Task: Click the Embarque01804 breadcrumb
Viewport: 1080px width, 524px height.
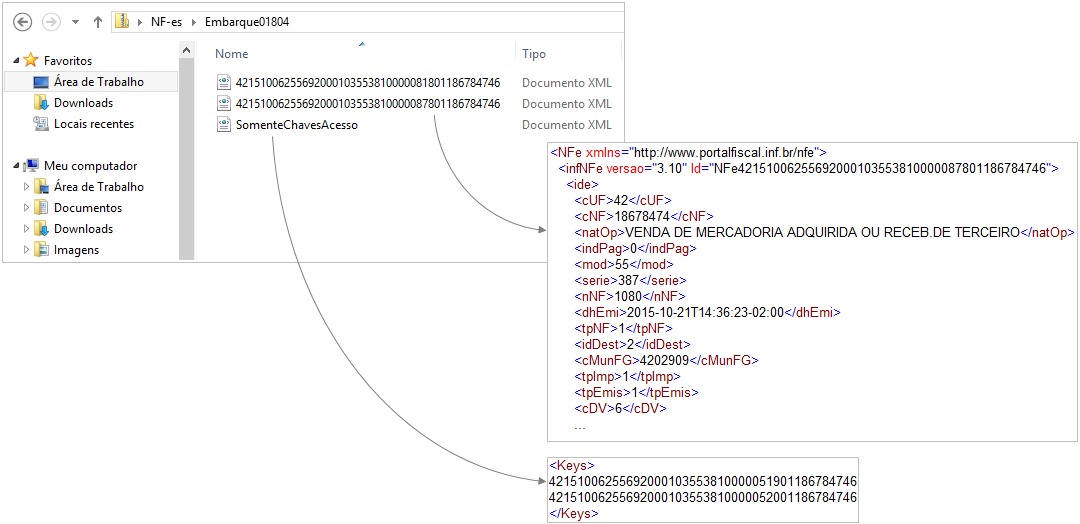Action: 247,22
